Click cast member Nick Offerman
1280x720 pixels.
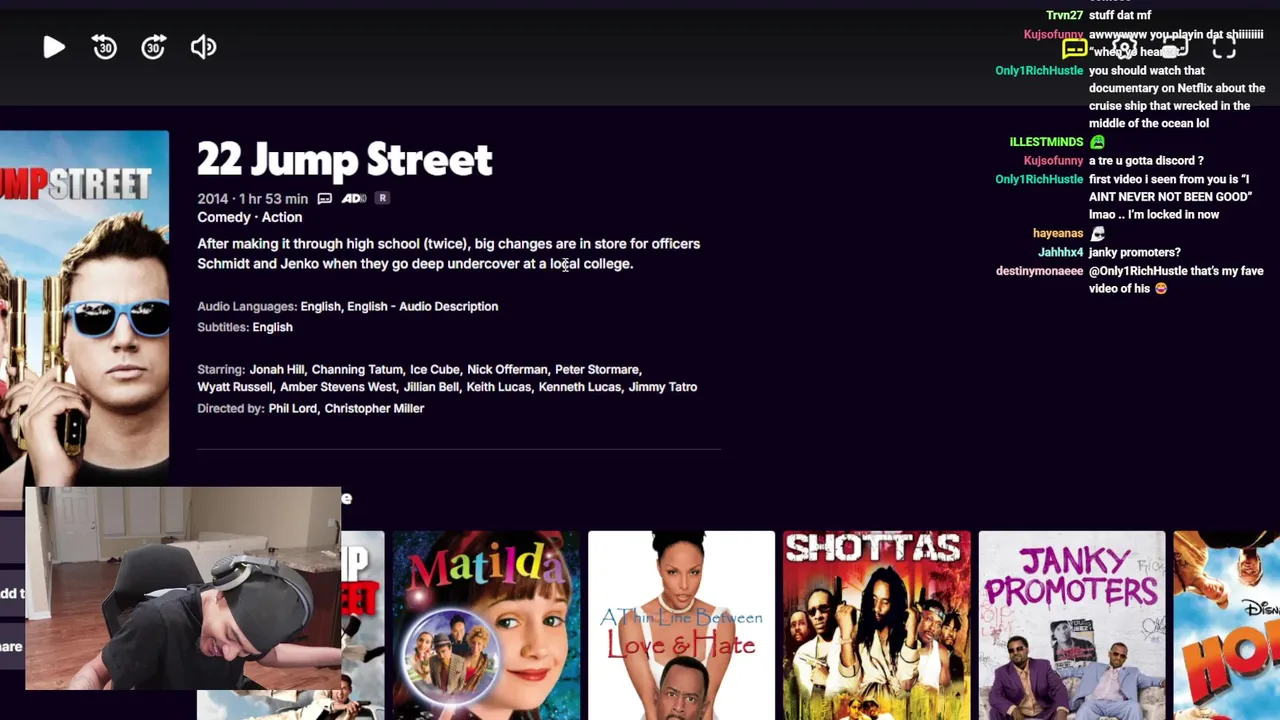(507, 369)
